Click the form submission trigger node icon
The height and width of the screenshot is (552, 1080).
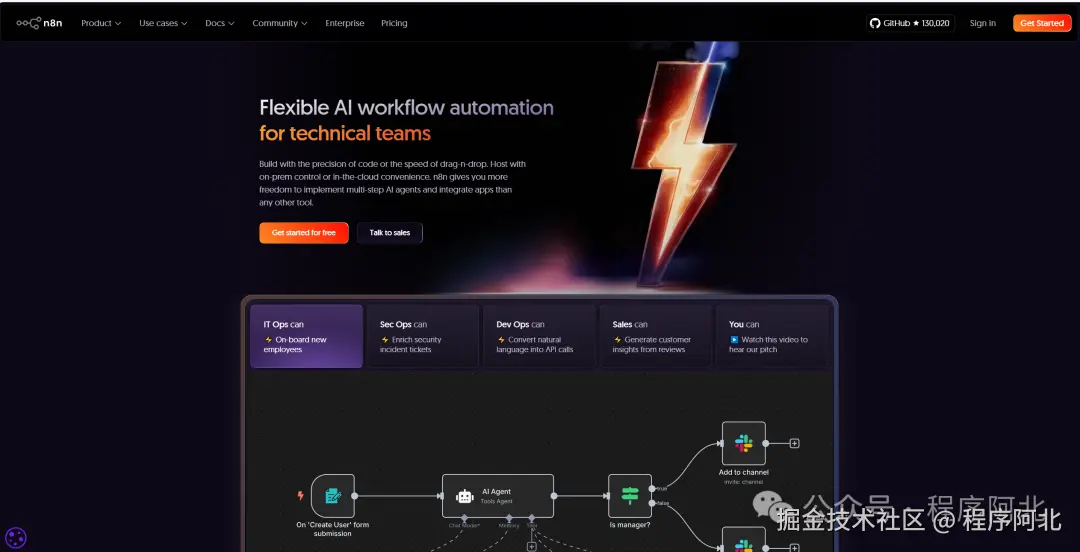click(x=333, y=495)
